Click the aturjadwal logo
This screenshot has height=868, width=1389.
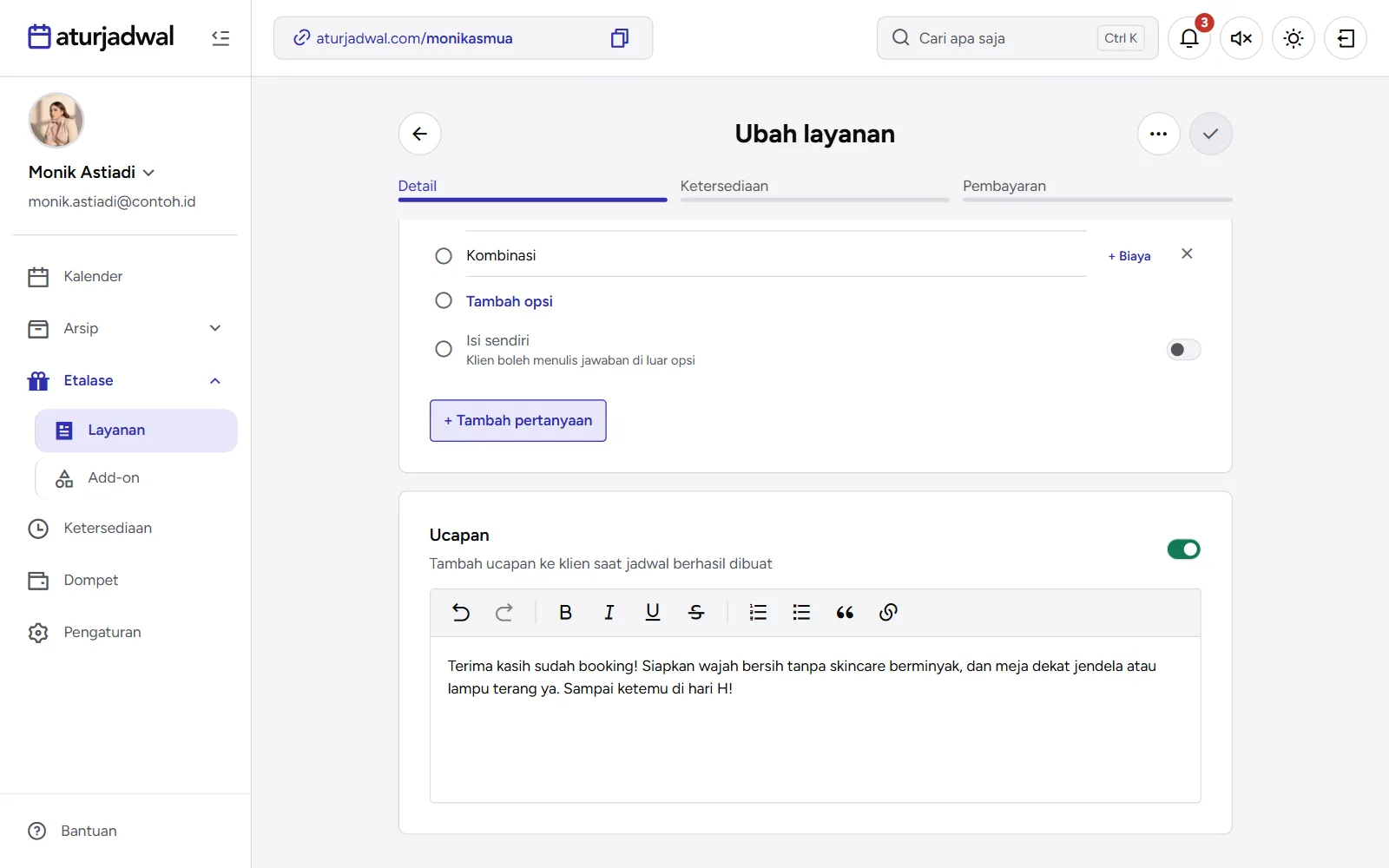click(x=101, y=37)
